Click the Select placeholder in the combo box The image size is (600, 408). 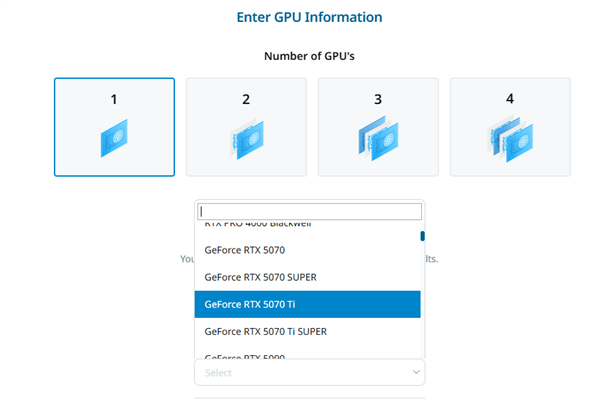coord(219,373)
